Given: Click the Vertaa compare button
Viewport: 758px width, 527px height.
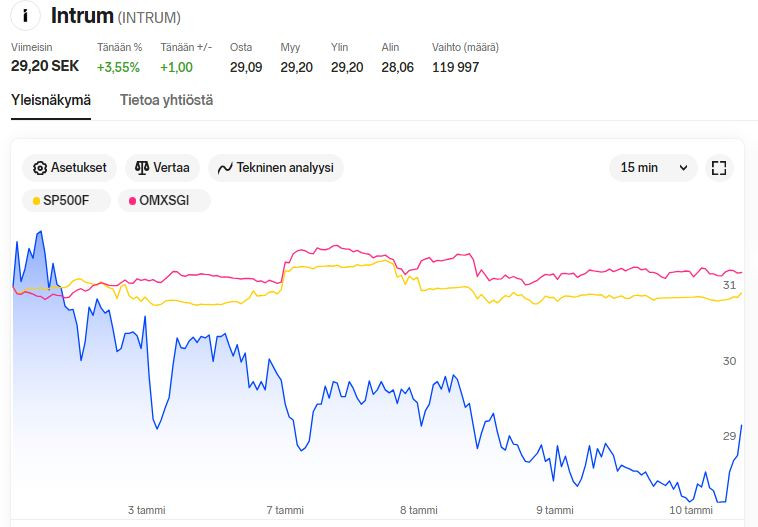Looking at the screenshot, I should [x=162, y=168].
